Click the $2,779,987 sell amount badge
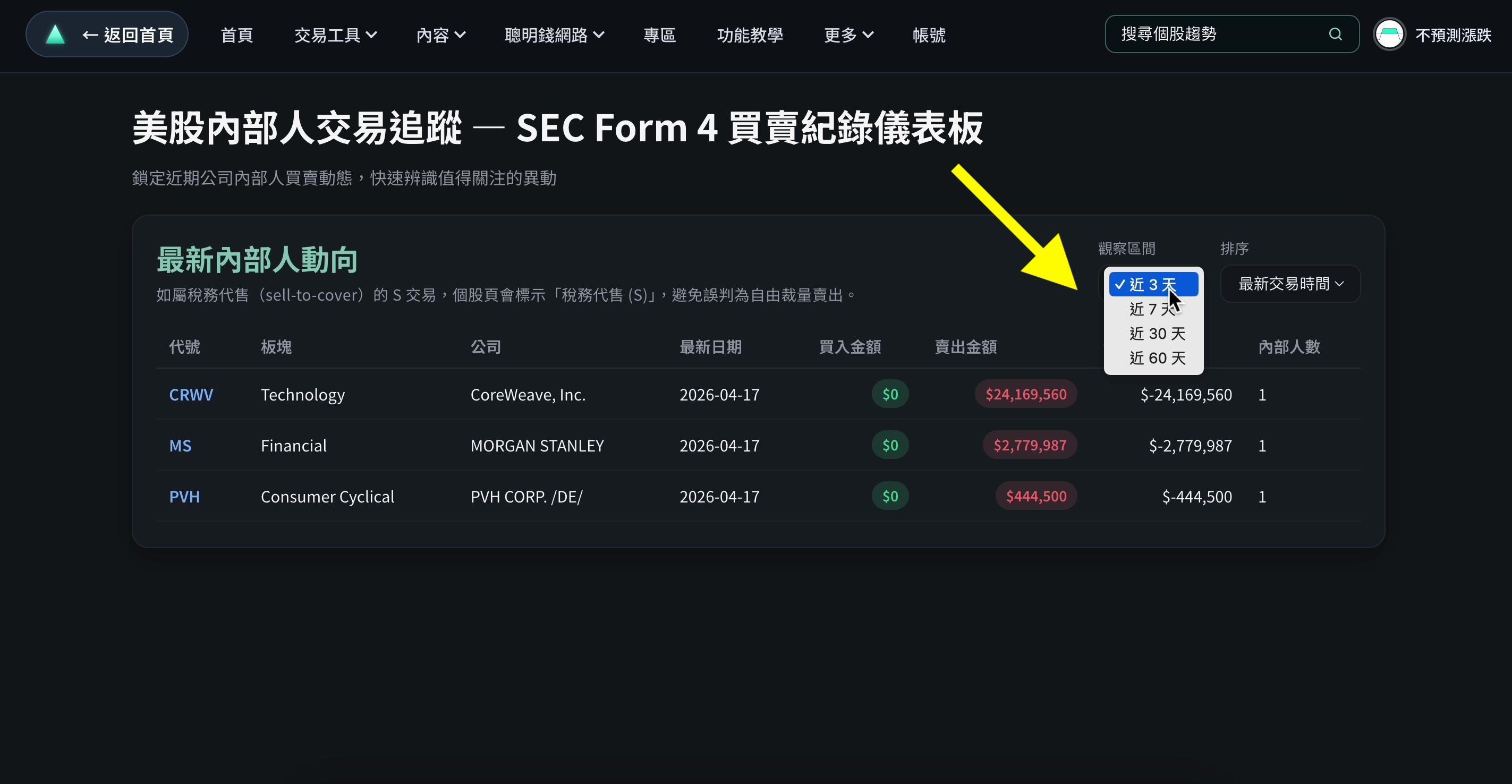This screenshot has width=1512, height=784. pyautogui.click(x=1030, y=445)
